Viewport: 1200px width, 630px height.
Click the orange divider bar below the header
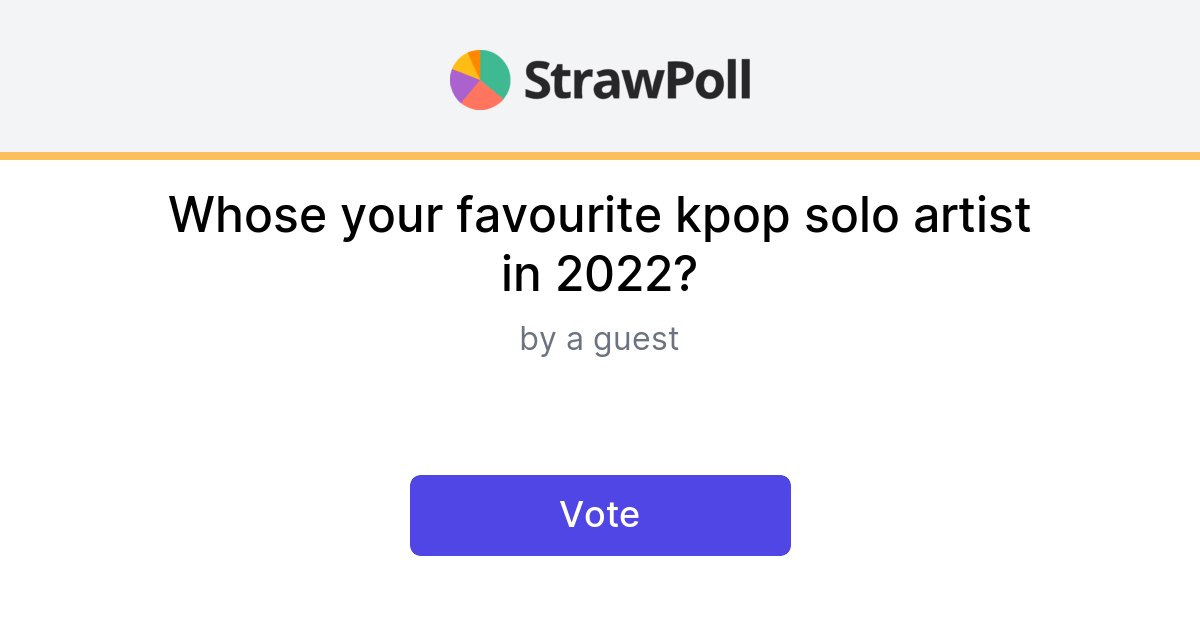600,154
